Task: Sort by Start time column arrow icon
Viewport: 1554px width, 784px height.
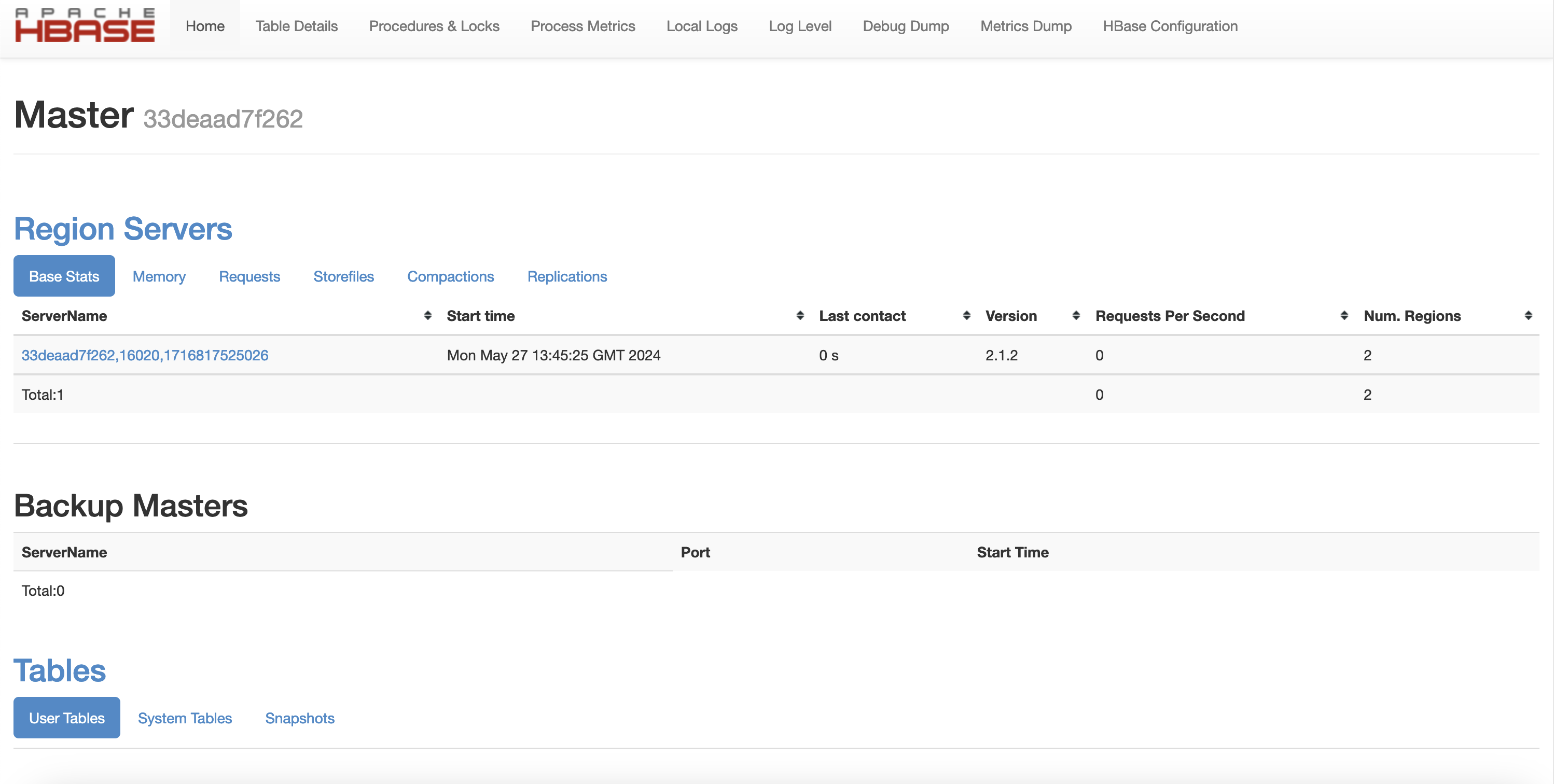Action: point(800,315)
